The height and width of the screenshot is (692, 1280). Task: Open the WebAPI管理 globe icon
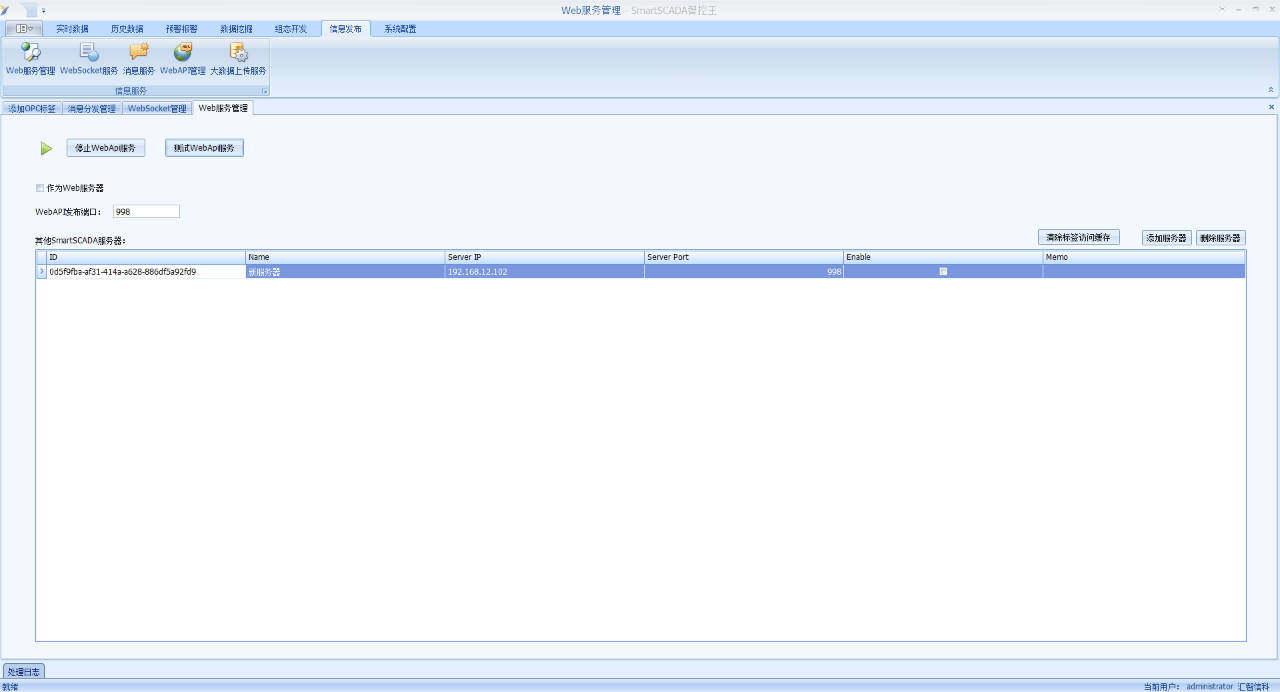coord(182,59)
